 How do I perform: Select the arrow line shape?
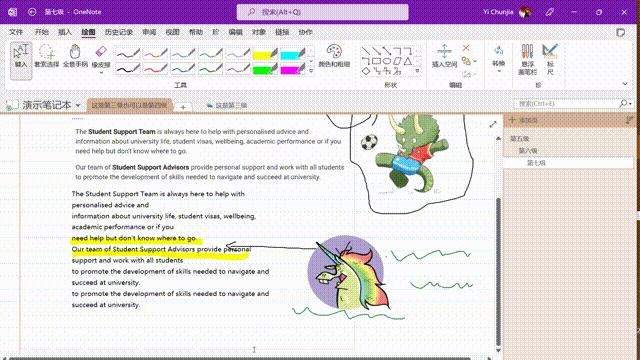point(376,51)
